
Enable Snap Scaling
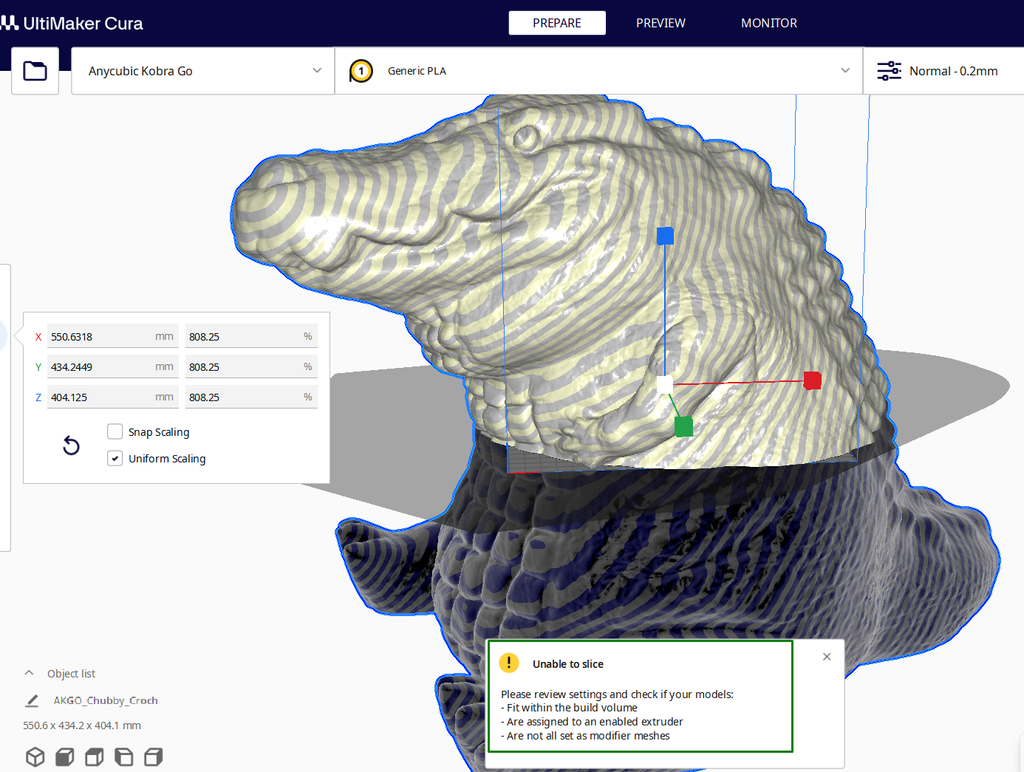115,431
